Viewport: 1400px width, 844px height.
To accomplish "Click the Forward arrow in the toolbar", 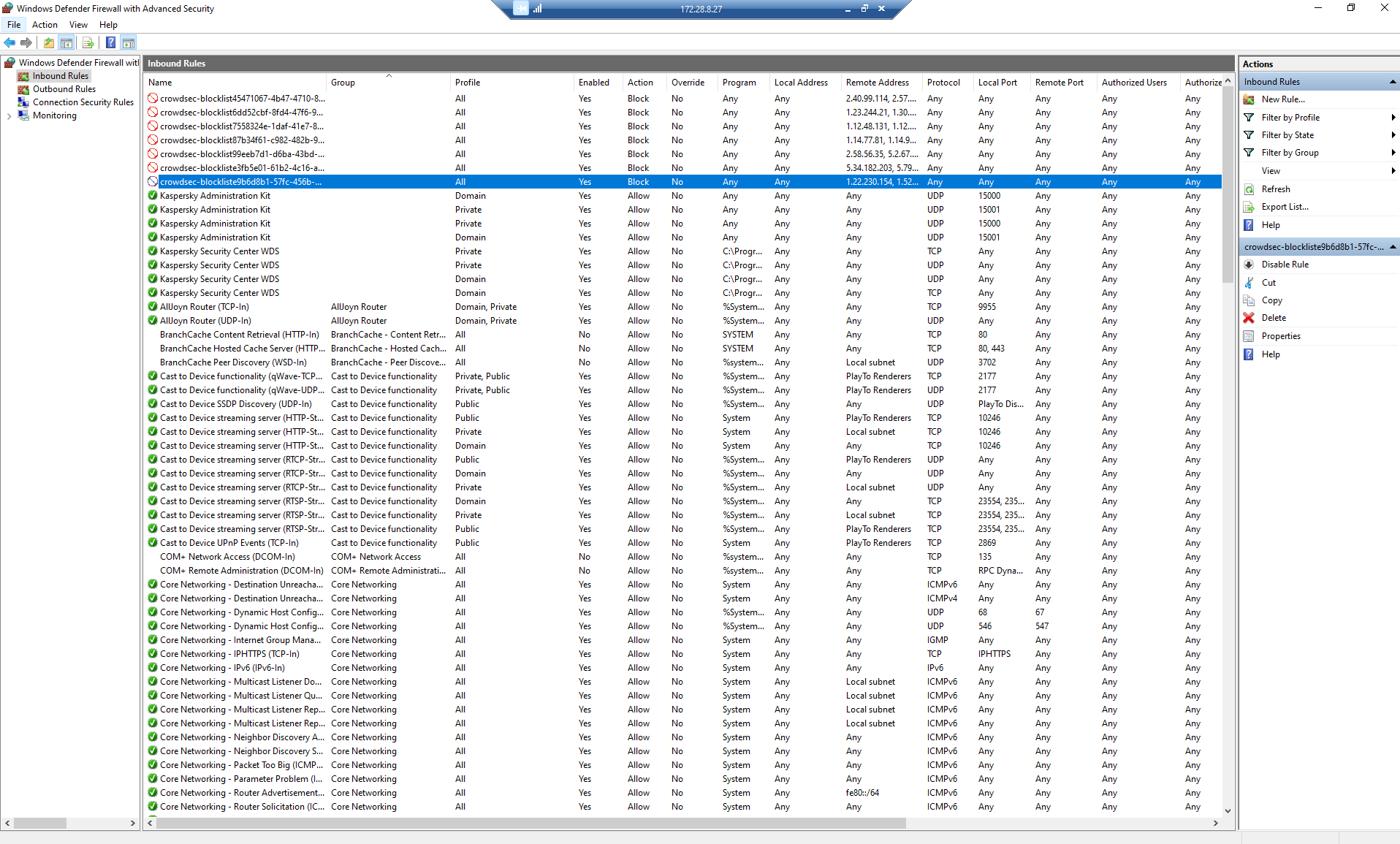I will click(x=26, y=43).
